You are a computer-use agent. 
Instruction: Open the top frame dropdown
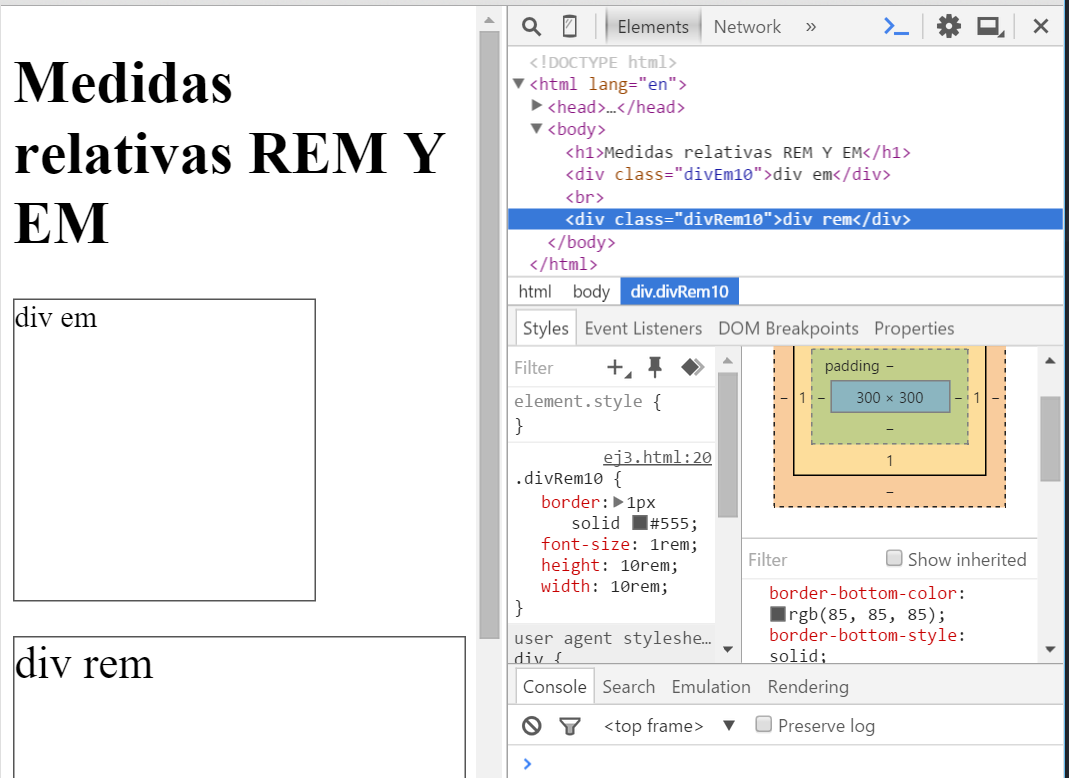[655, 725]
